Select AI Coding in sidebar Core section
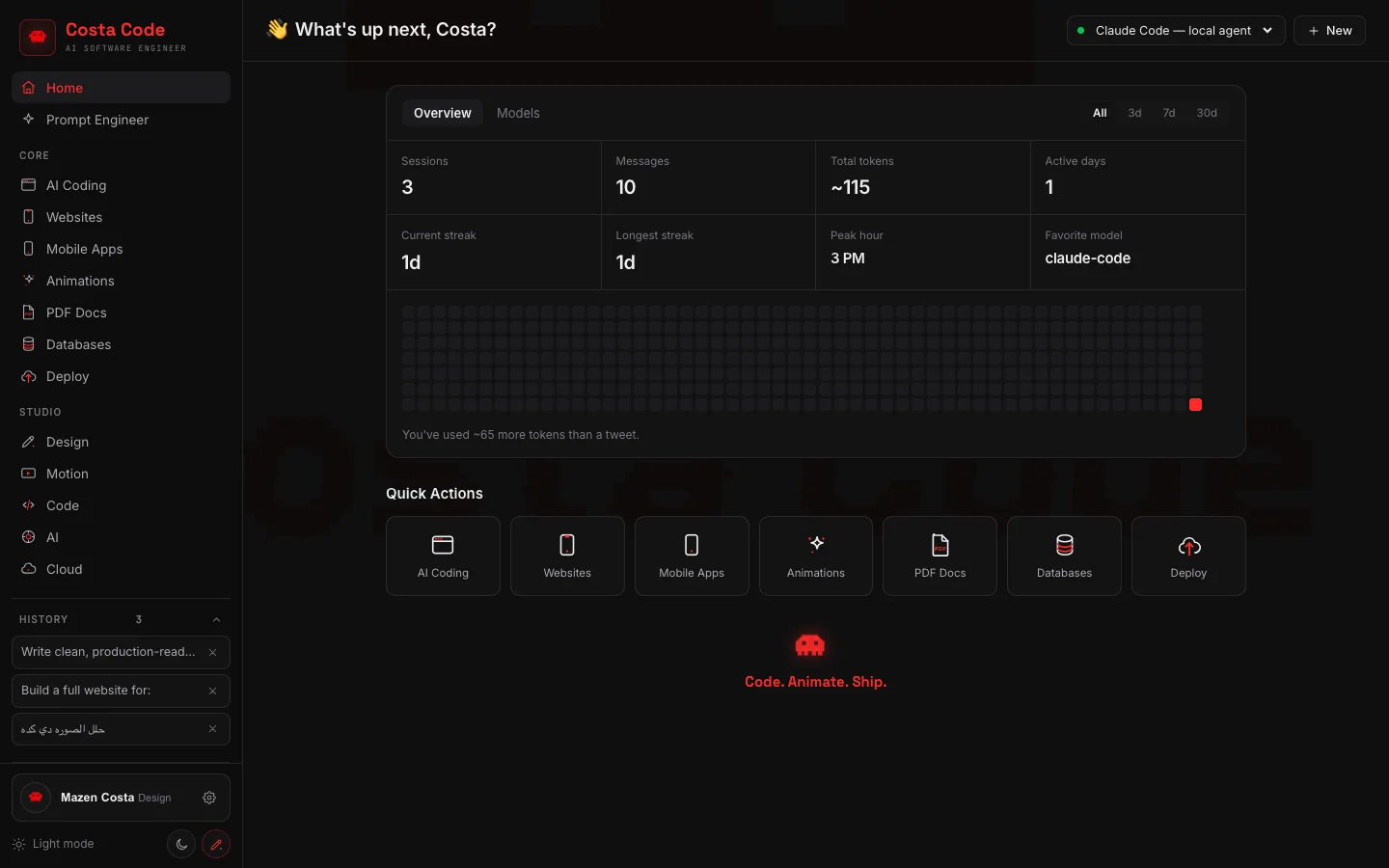The height and width of the screenshot is (868, 1389). 121,185
